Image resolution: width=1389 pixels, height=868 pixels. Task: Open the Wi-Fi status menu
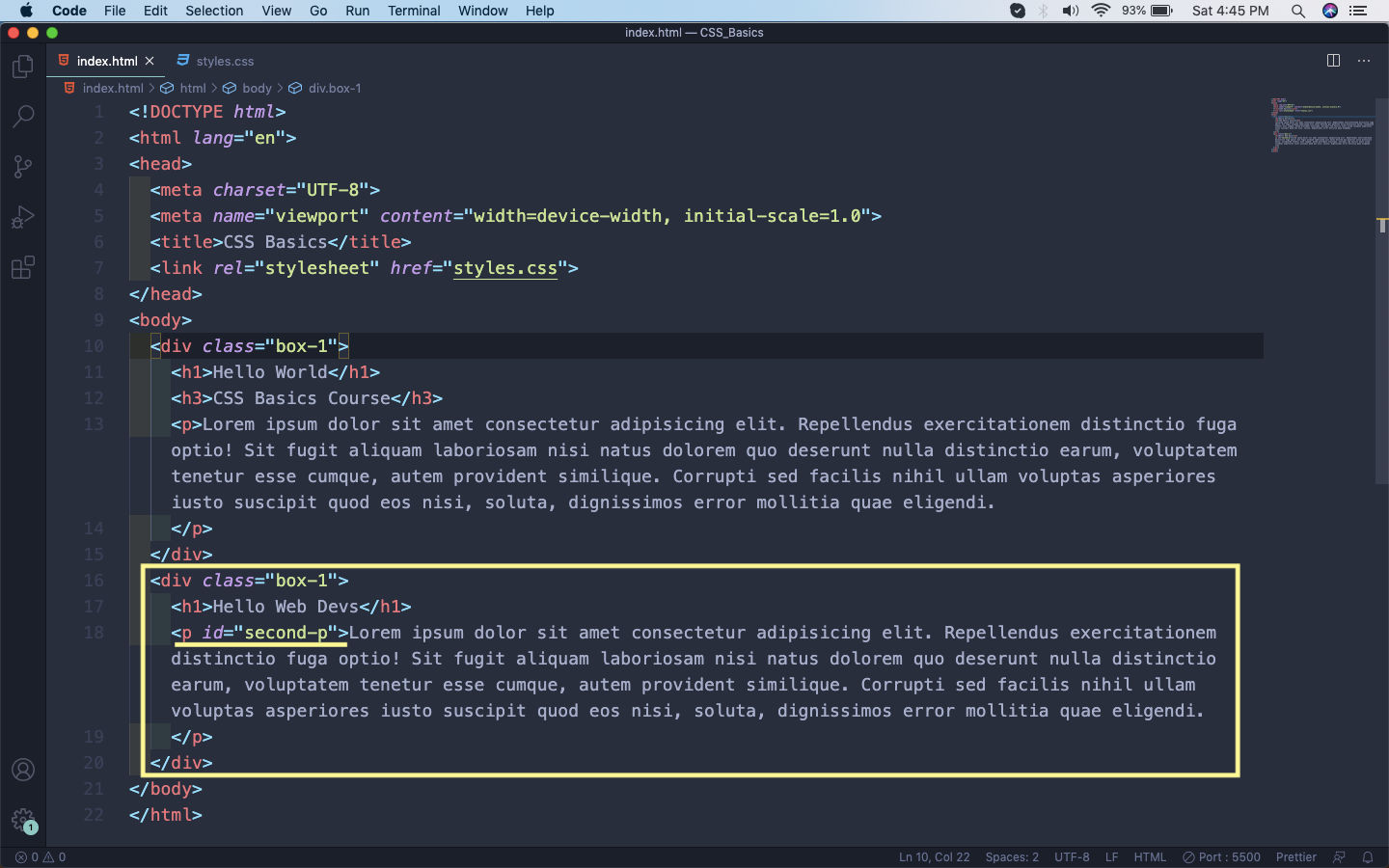click(x=1101, y=11)
